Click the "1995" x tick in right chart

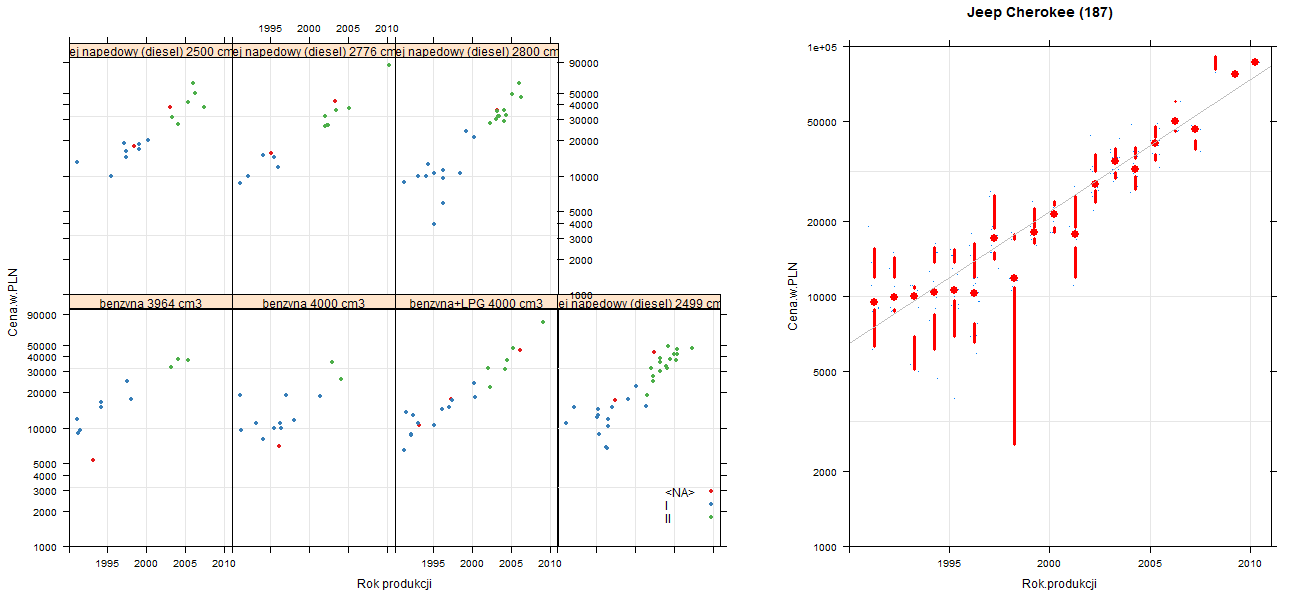tap(949, 565)
